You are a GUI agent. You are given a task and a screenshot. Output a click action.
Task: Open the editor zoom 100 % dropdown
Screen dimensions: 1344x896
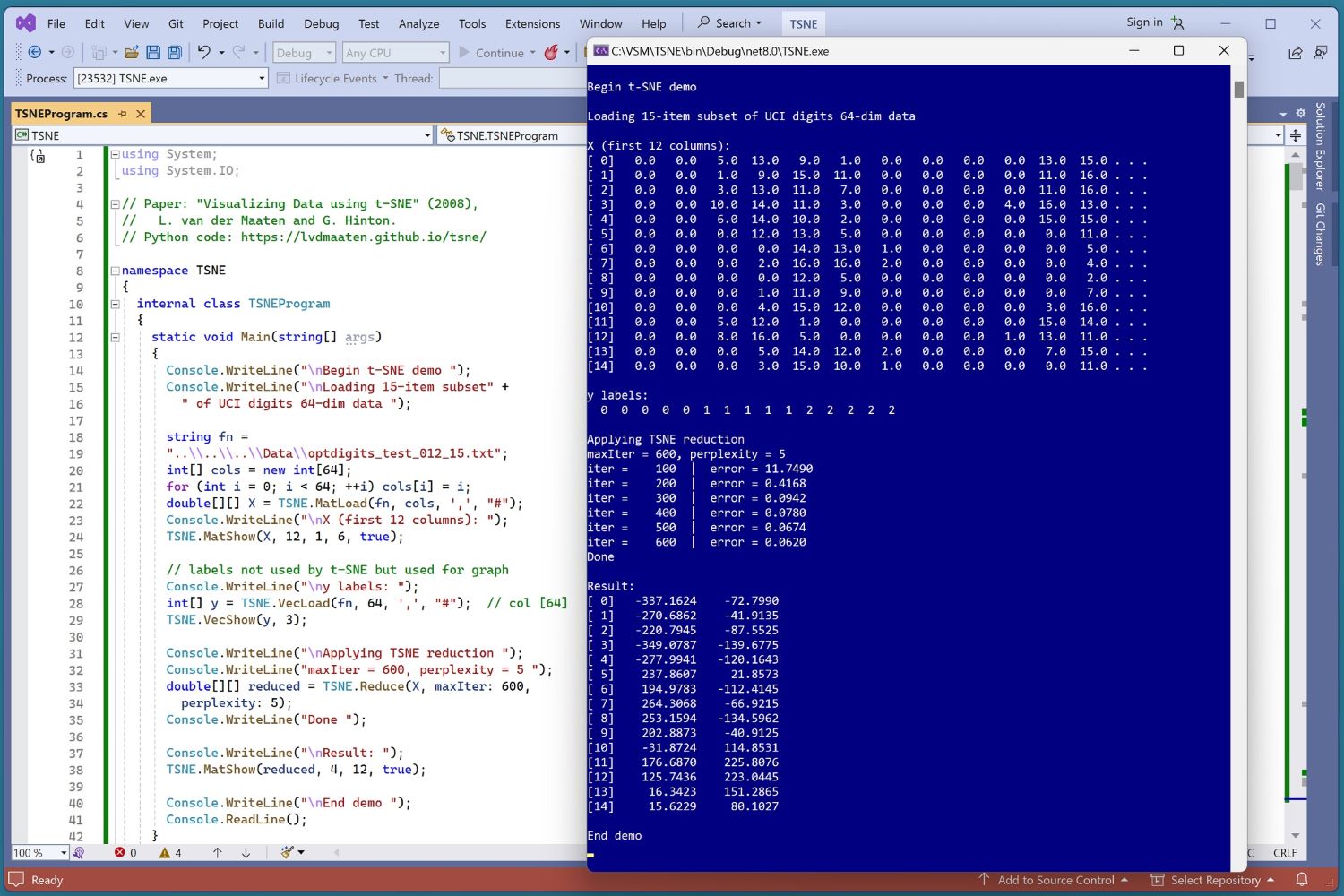(63, 853)
